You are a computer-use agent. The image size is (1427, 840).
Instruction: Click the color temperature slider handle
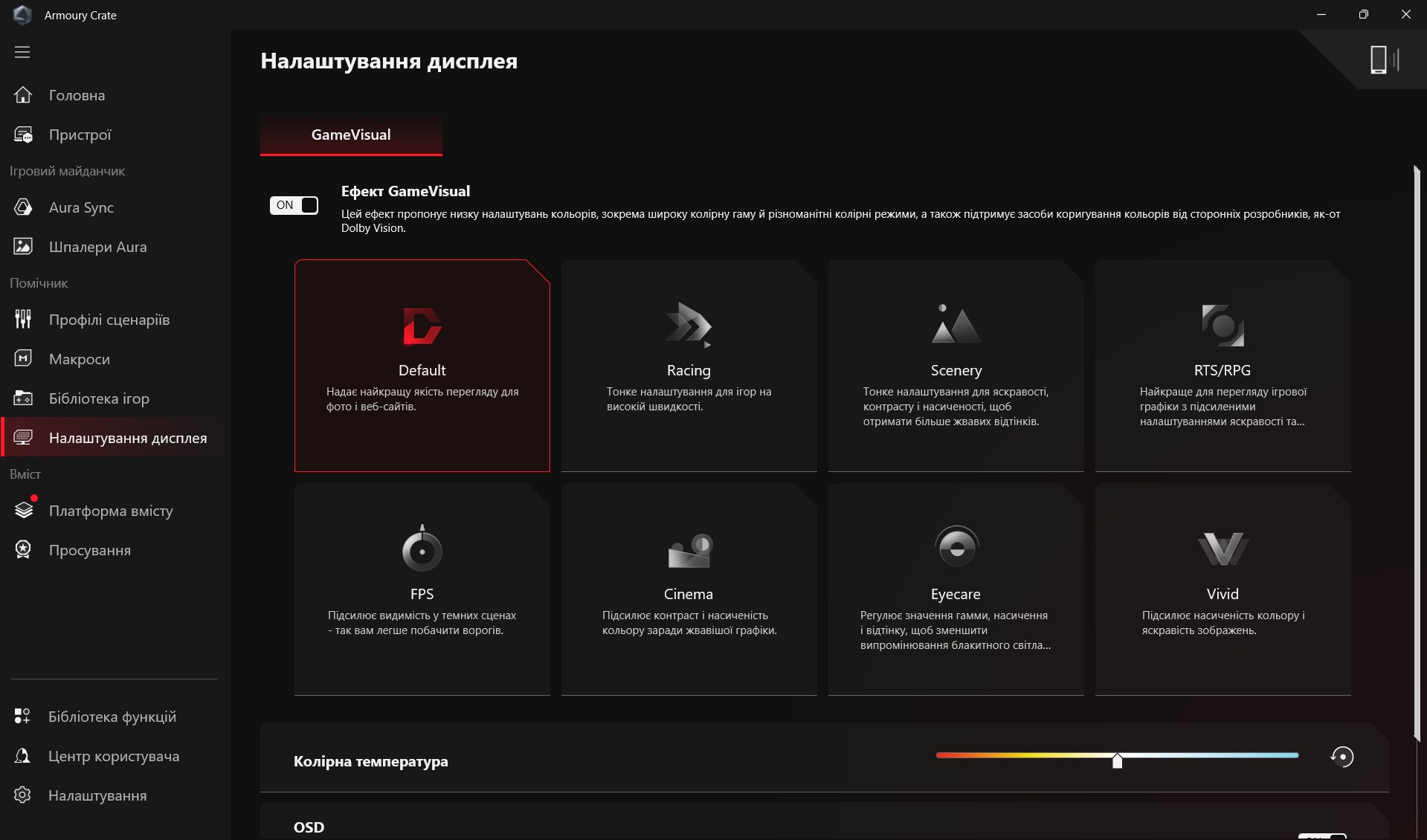click(1117, 760)
